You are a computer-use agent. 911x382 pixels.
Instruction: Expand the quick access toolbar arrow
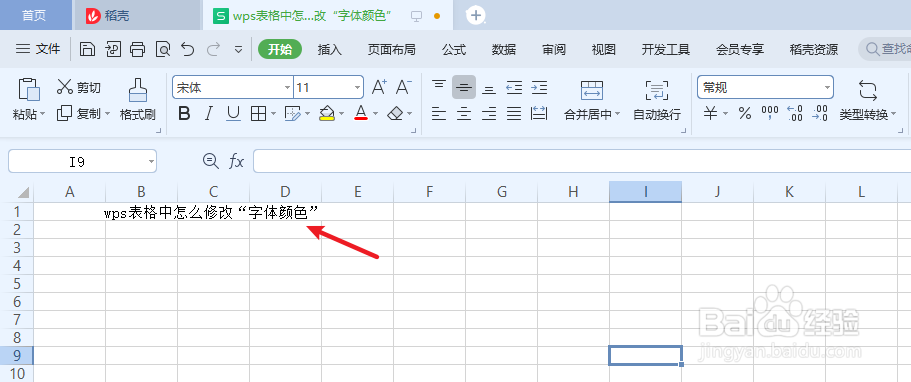click(x=238, y=49)
